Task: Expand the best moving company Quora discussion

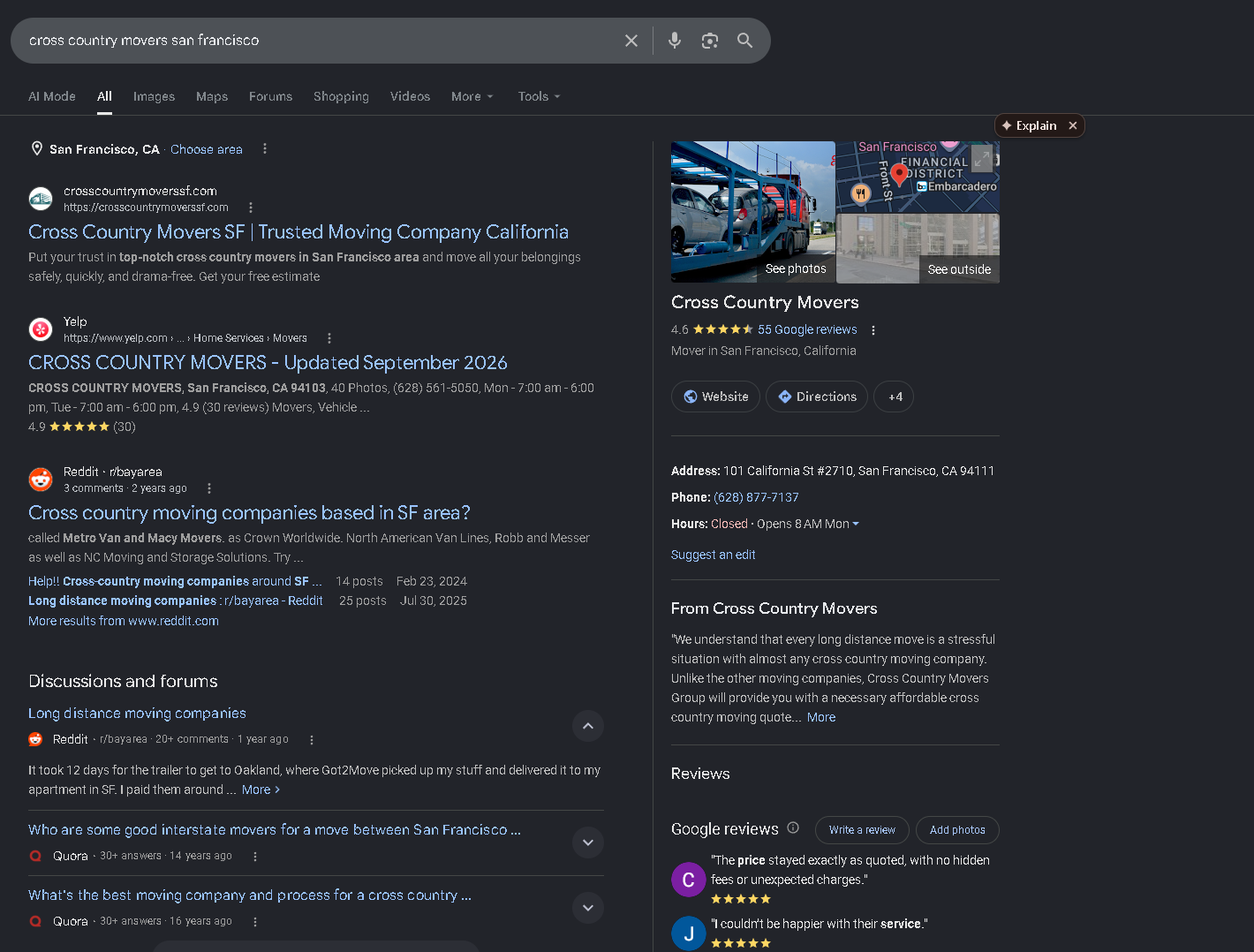Action: tap(588, 908)
